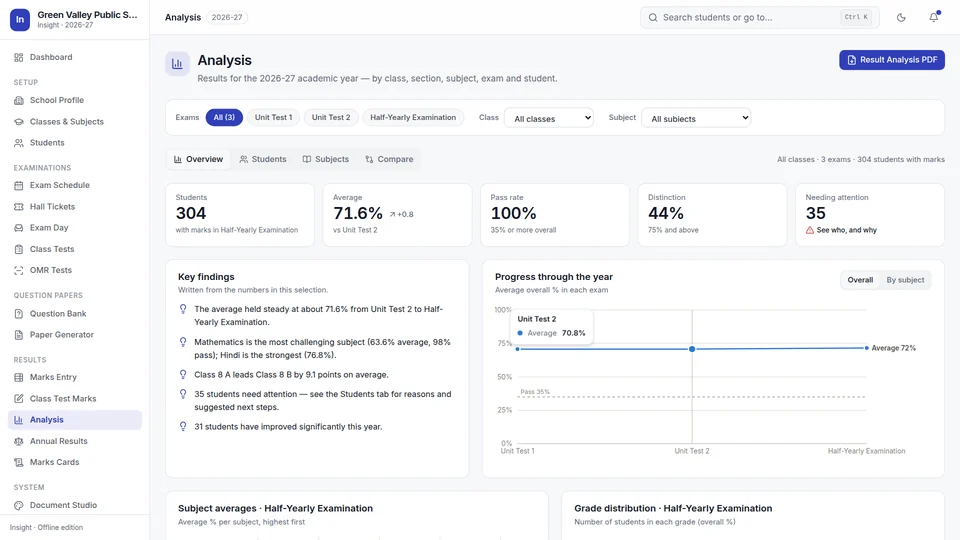This screenshot has height=540, width=960.
Task: Open Question Bank from the sidebar
Action: tap(75, 313)
